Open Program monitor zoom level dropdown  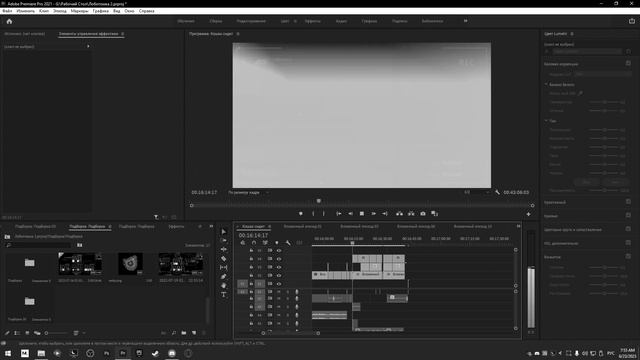249,192
